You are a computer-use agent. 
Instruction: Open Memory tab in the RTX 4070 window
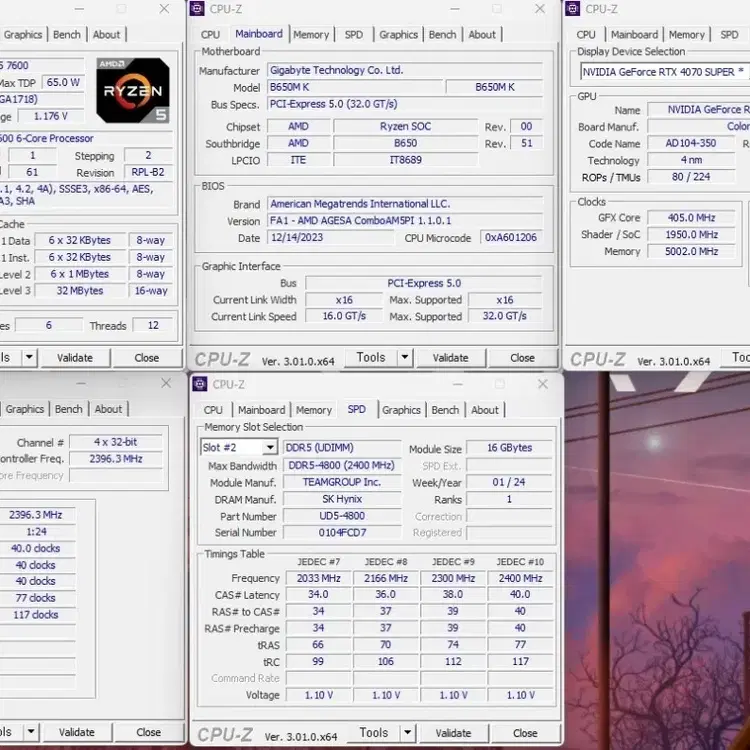(686, 35)
